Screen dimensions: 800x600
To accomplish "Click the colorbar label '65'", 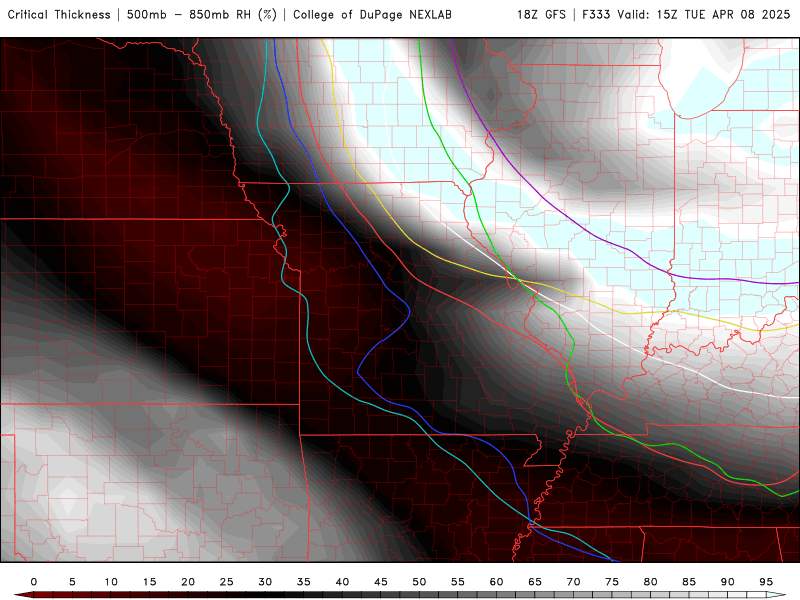I will coord(535,582).
